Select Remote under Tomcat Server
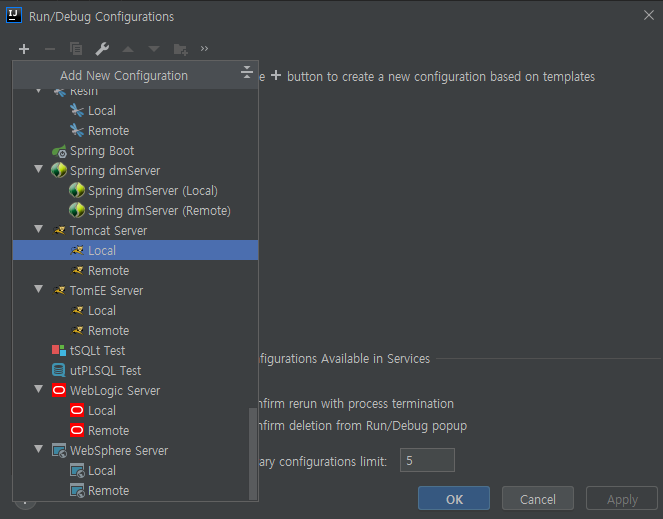The height and width of the screenshot is (519, 663). point(108,271)
